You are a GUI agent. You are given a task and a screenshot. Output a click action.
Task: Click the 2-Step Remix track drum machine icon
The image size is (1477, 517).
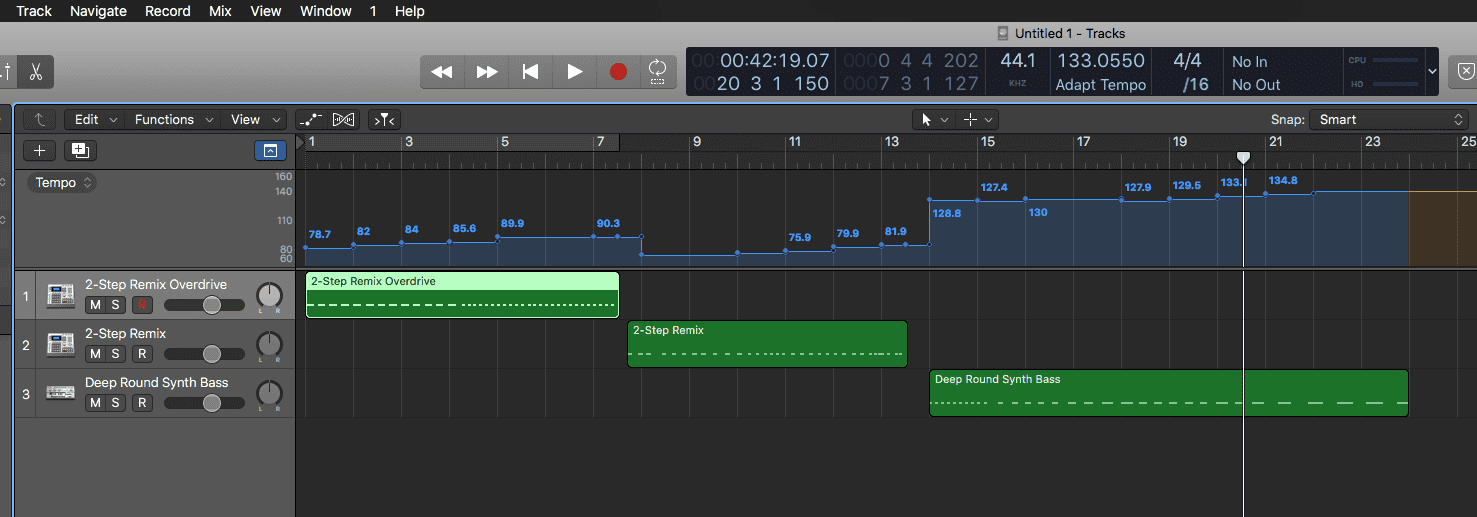click(x=61, y=344)
